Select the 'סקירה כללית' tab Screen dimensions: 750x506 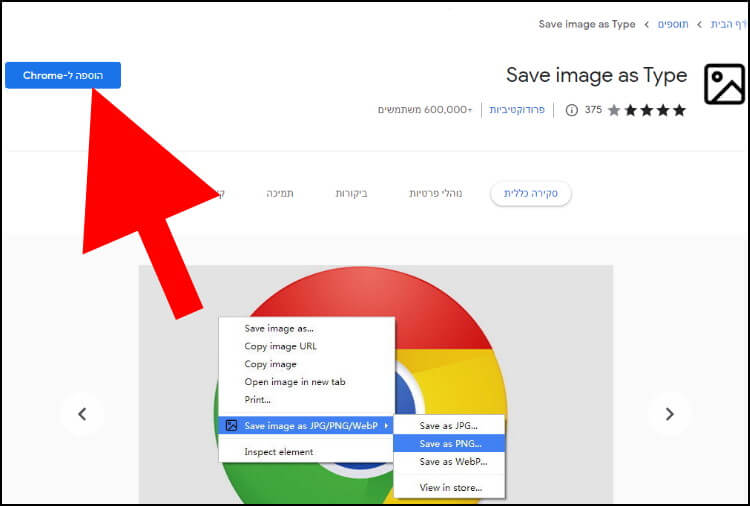click(530, 194)
